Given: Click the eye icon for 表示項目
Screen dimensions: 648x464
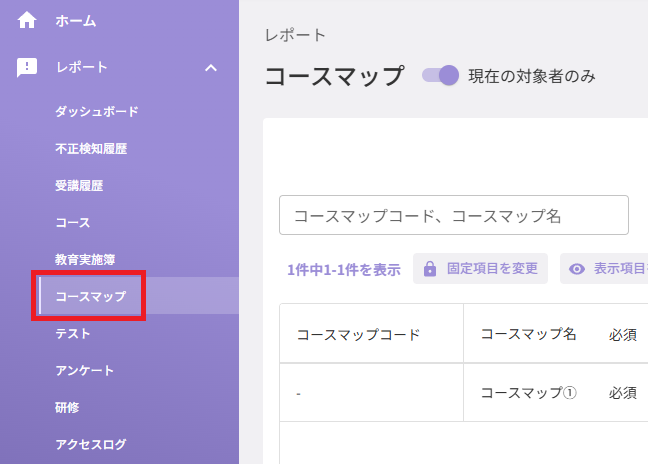Looking at the screenshot, I should pyautogui.click(x=577, y=269).
